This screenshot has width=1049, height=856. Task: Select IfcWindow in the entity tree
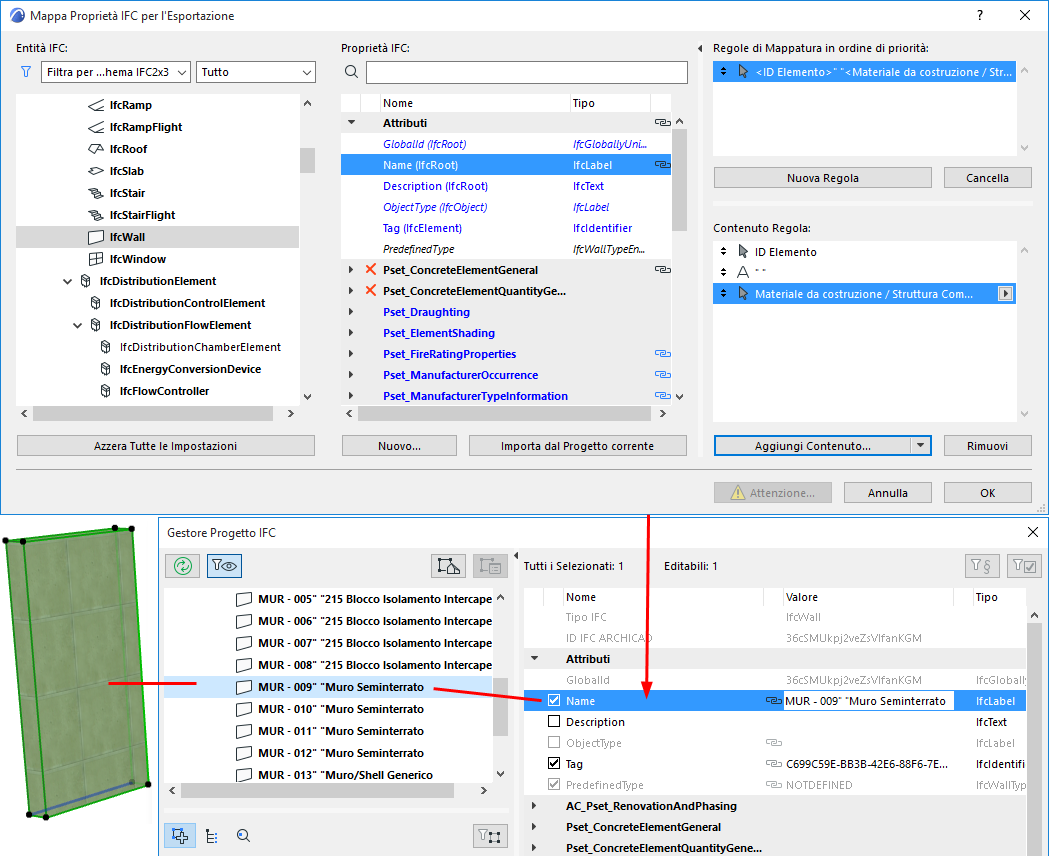coord(138,259)
